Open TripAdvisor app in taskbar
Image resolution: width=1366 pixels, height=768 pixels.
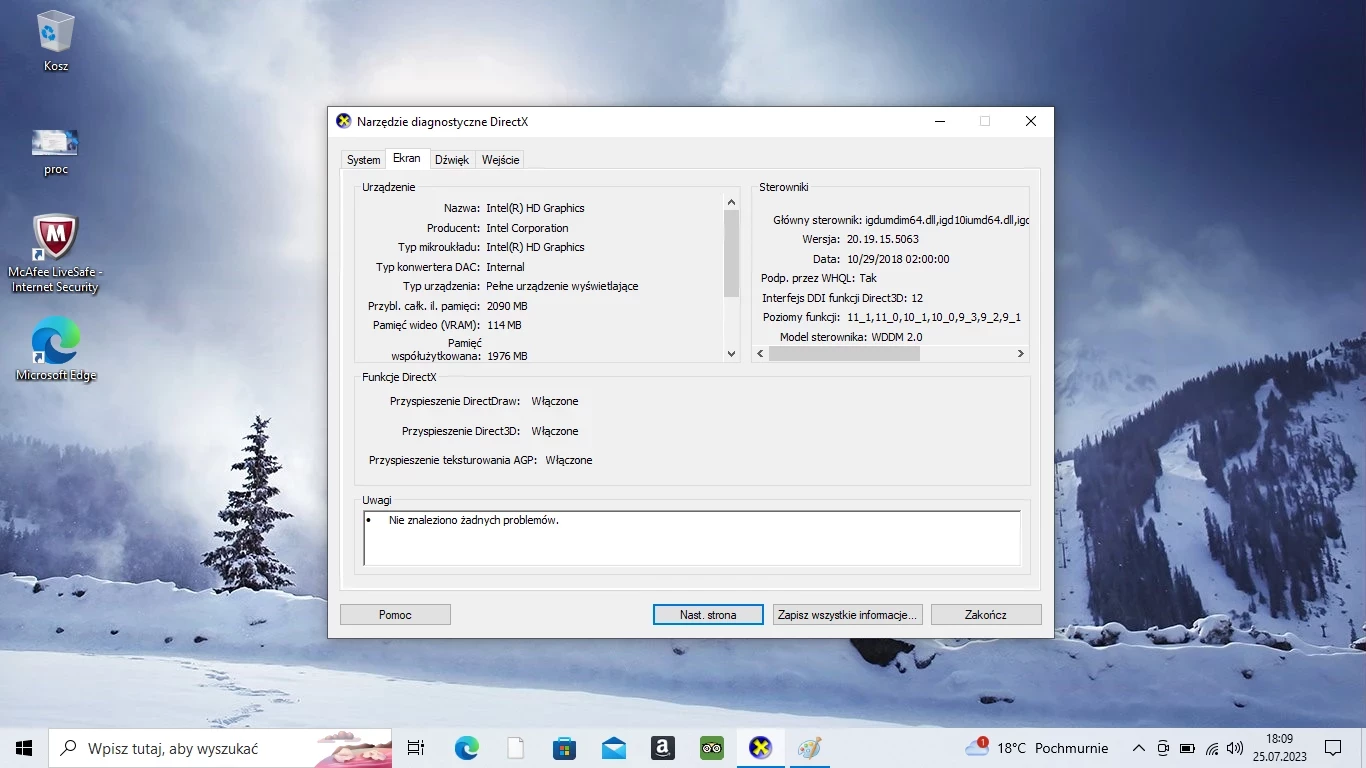711,748
